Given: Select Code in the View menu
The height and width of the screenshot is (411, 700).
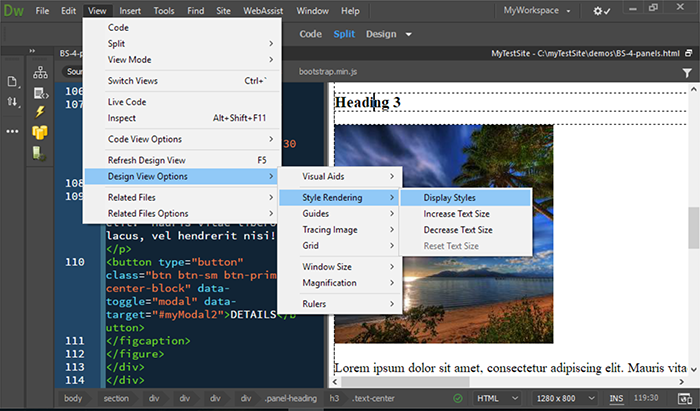Looking at the screenshot, I should [x=182, y=28].
